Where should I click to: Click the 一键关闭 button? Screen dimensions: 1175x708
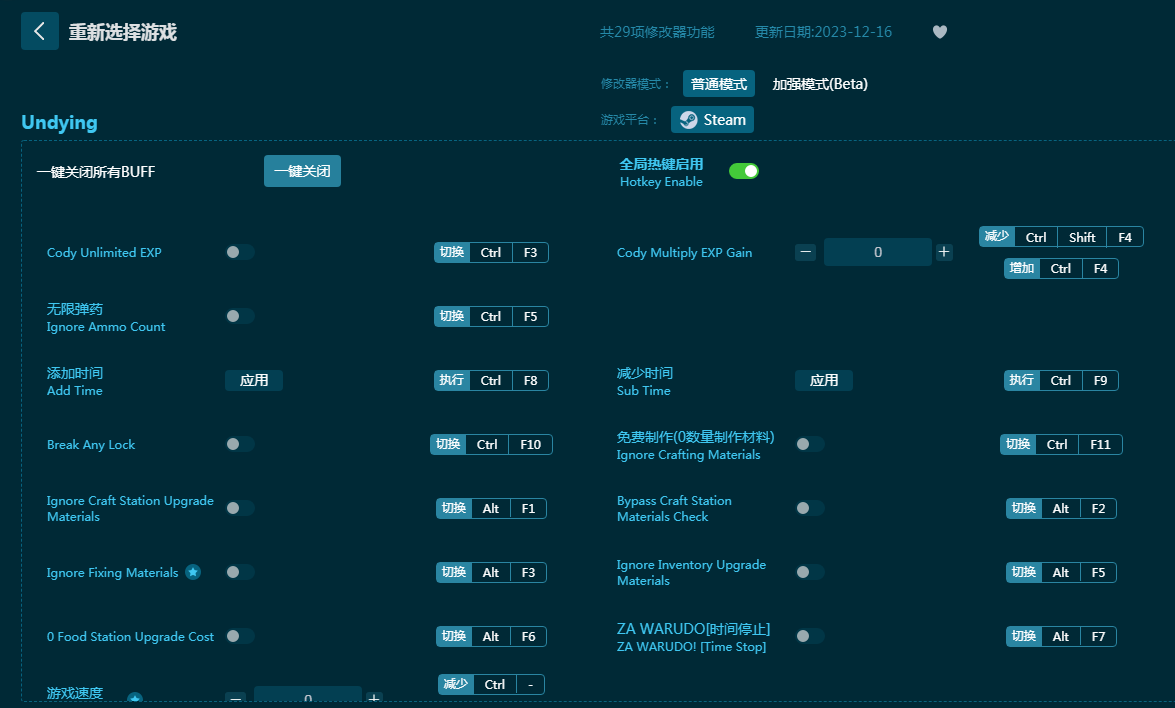[x=302, y=171]
